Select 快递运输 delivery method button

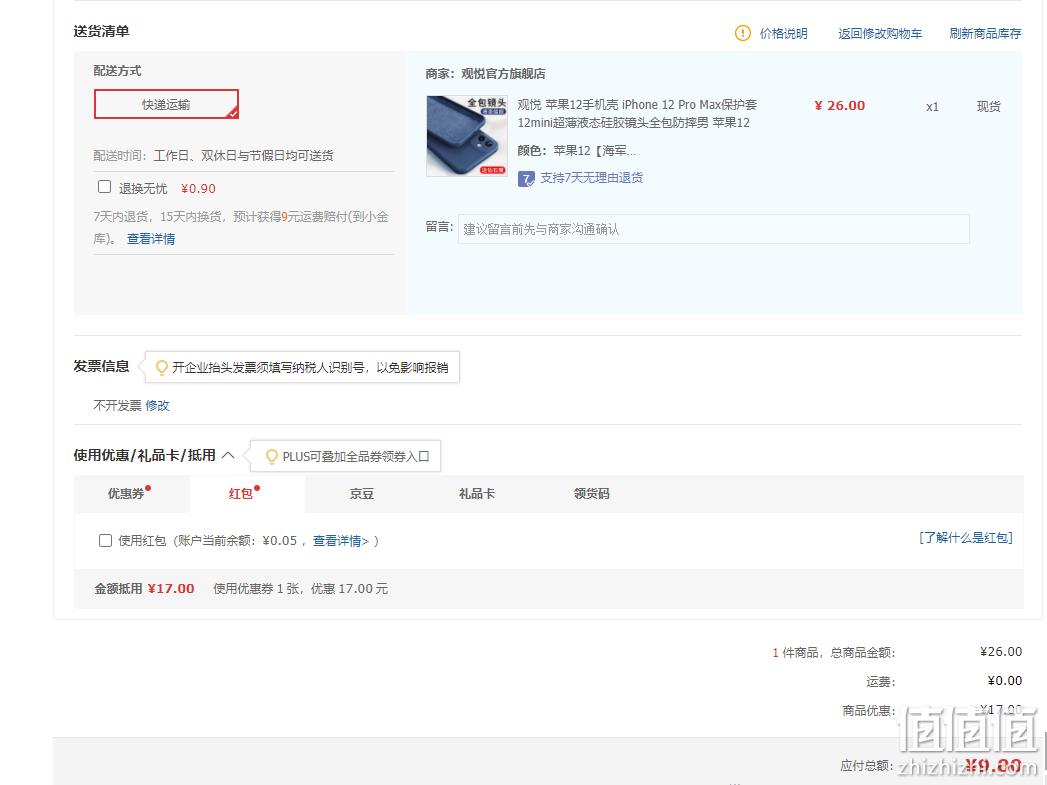click(166, 104)
